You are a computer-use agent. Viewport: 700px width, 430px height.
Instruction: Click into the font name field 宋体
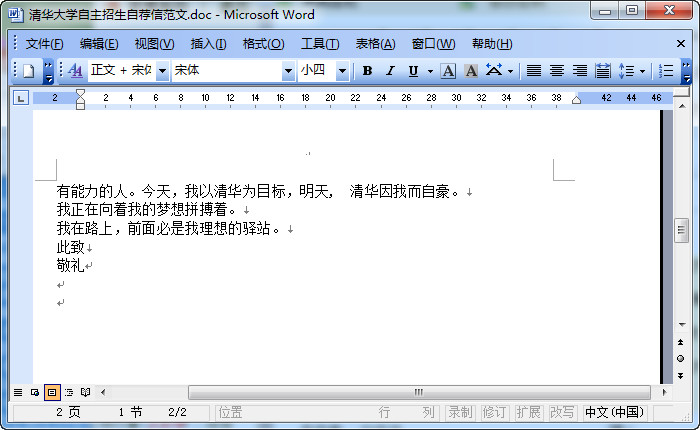(227, 71)
